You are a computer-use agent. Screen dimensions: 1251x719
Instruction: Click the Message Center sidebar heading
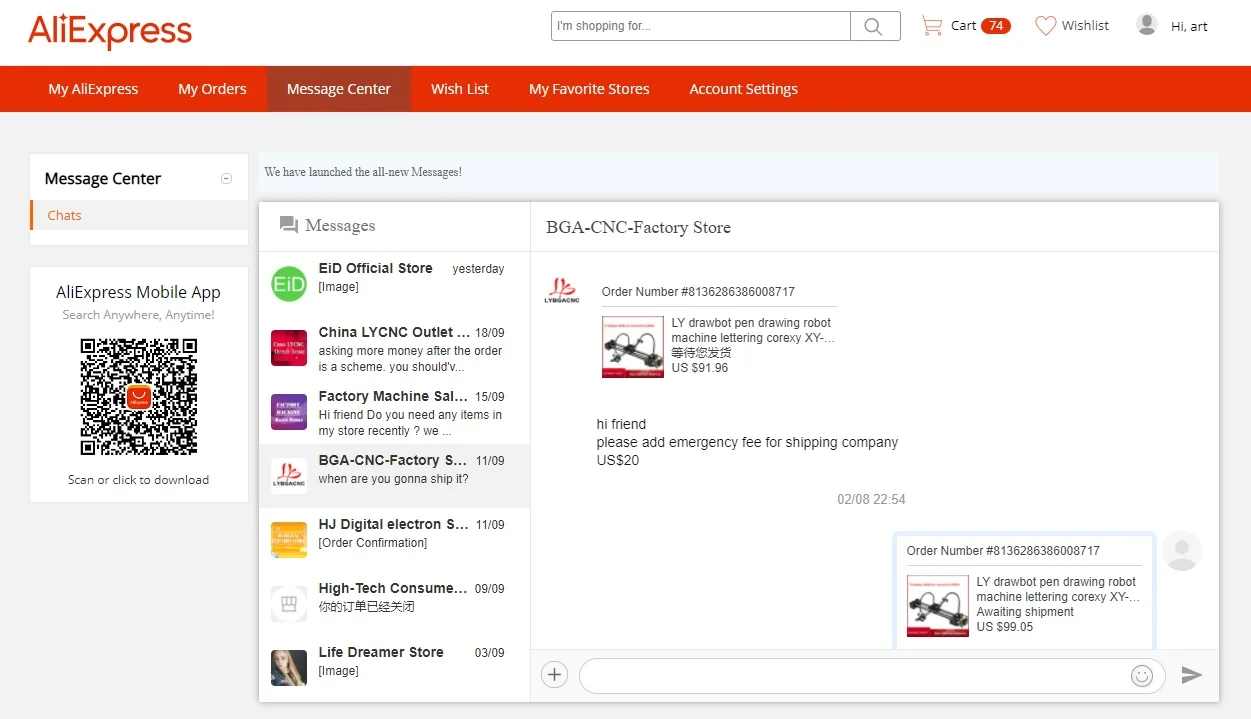coord(103,179)
